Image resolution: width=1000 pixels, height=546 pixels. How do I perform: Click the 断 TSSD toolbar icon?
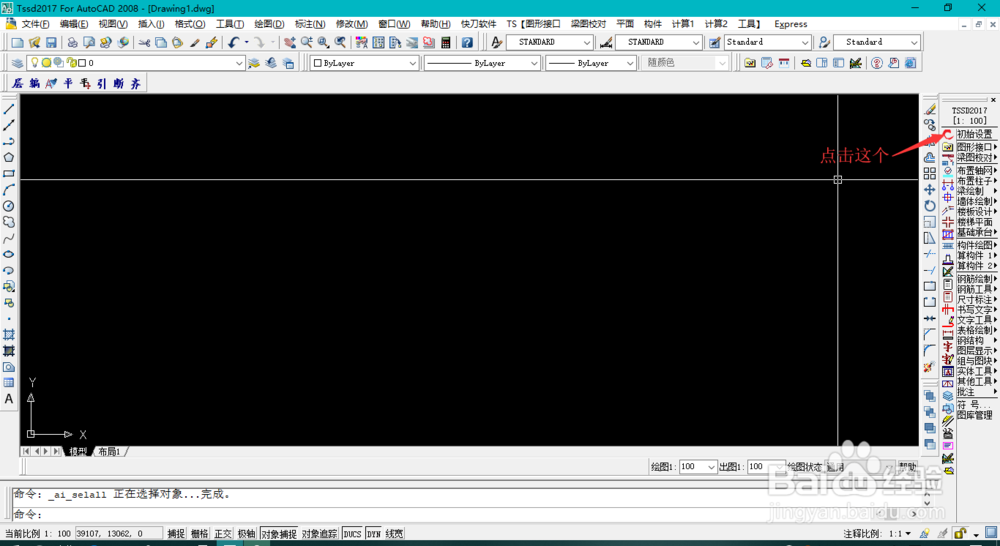point(119,84)
